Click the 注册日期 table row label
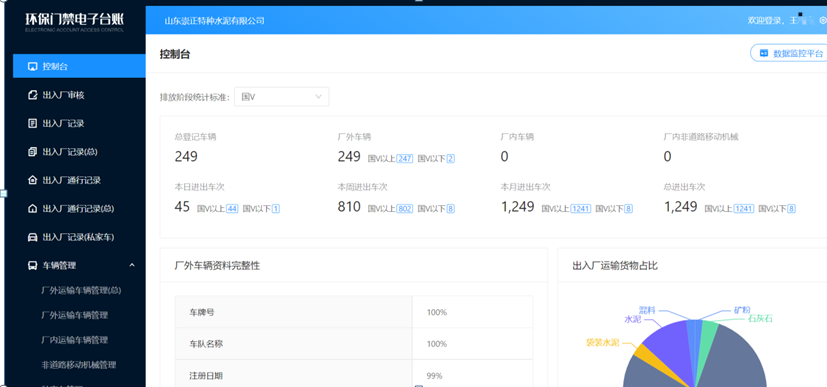The width and height of the screenshot is (827, 387). pyautogui.click(x=206, y=375)
